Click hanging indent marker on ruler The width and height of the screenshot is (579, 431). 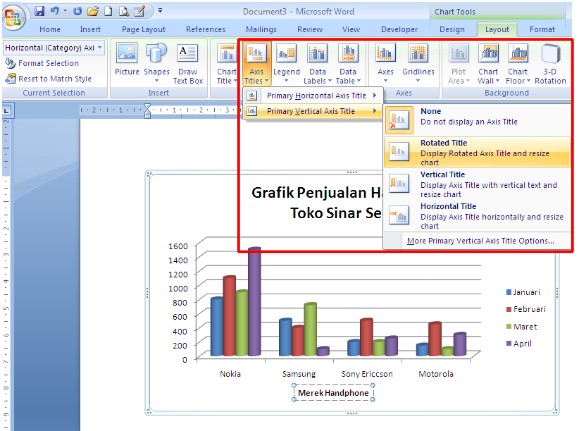pos(147,113)
